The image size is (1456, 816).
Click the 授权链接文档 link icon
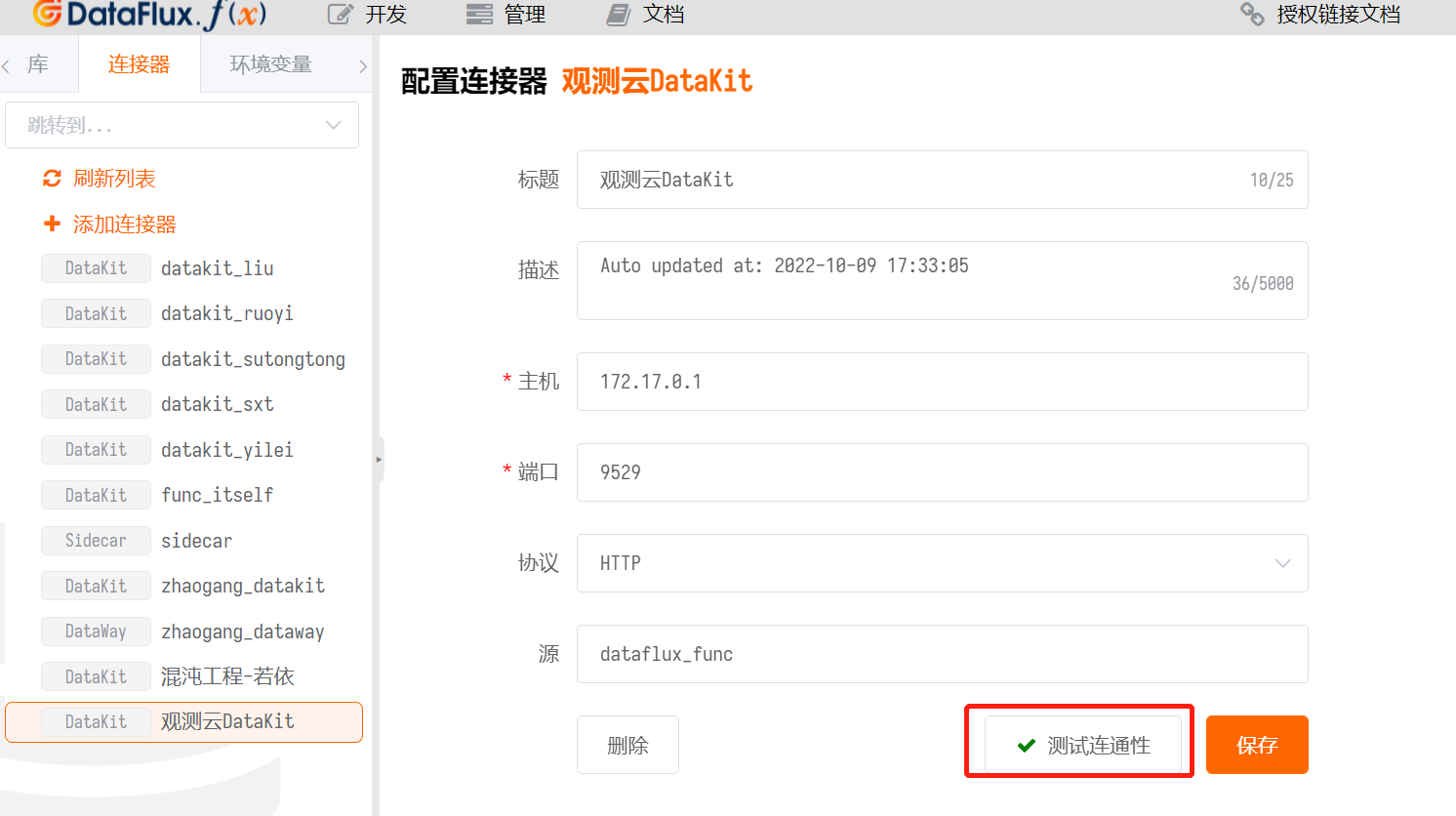coord(1252,14)
